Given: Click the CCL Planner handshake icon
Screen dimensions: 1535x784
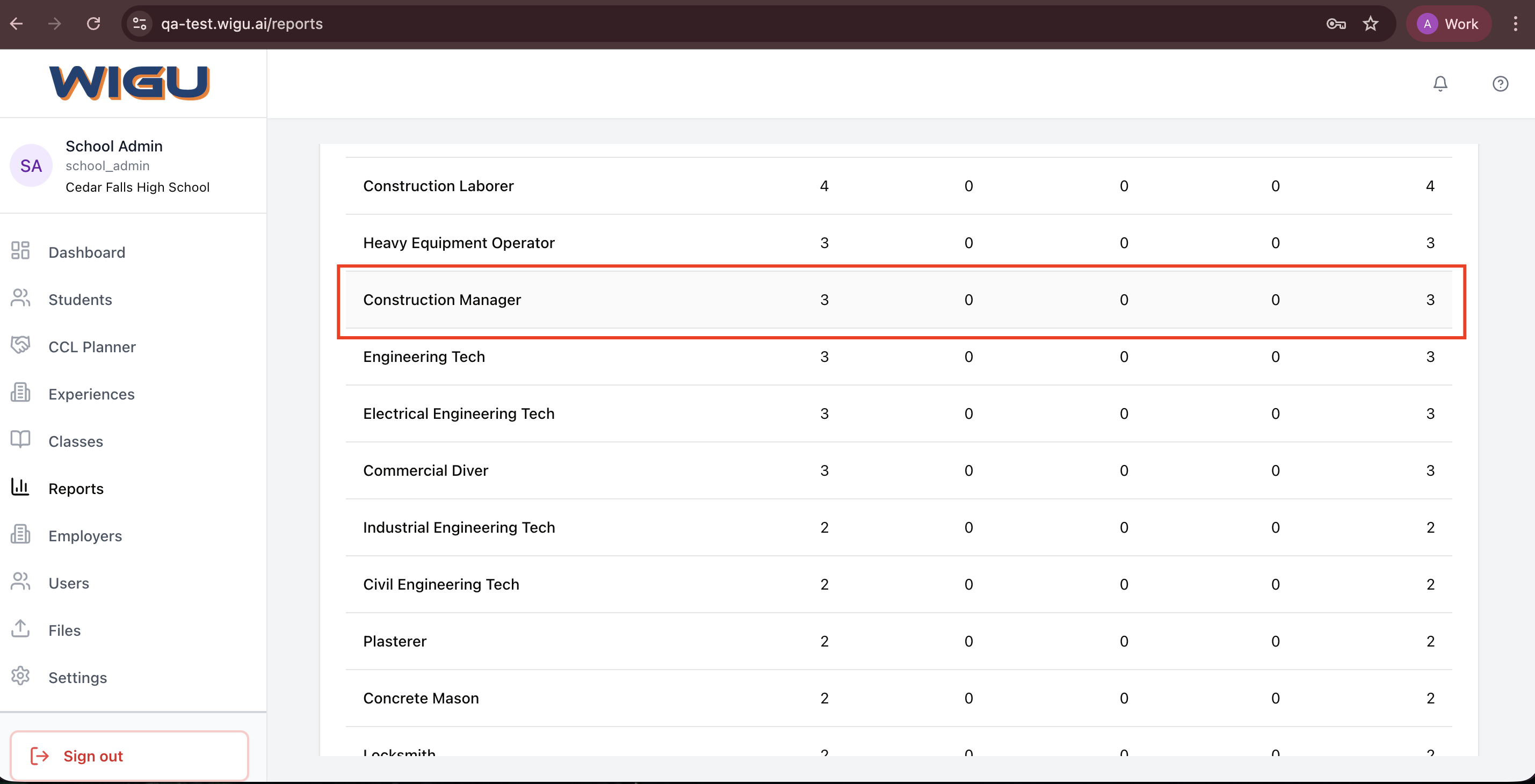Looking at the screenshot, I should click(x=20, y=345).
